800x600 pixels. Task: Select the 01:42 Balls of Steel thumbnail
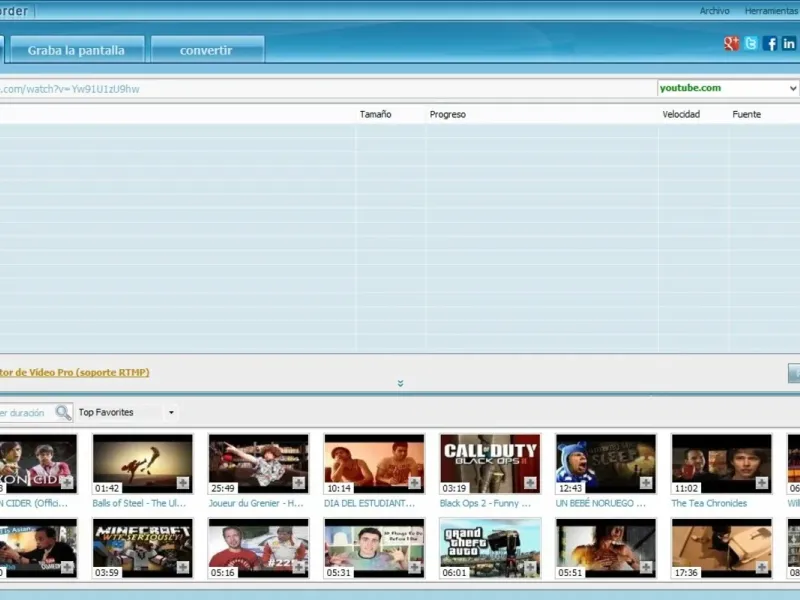click(142, 464)
